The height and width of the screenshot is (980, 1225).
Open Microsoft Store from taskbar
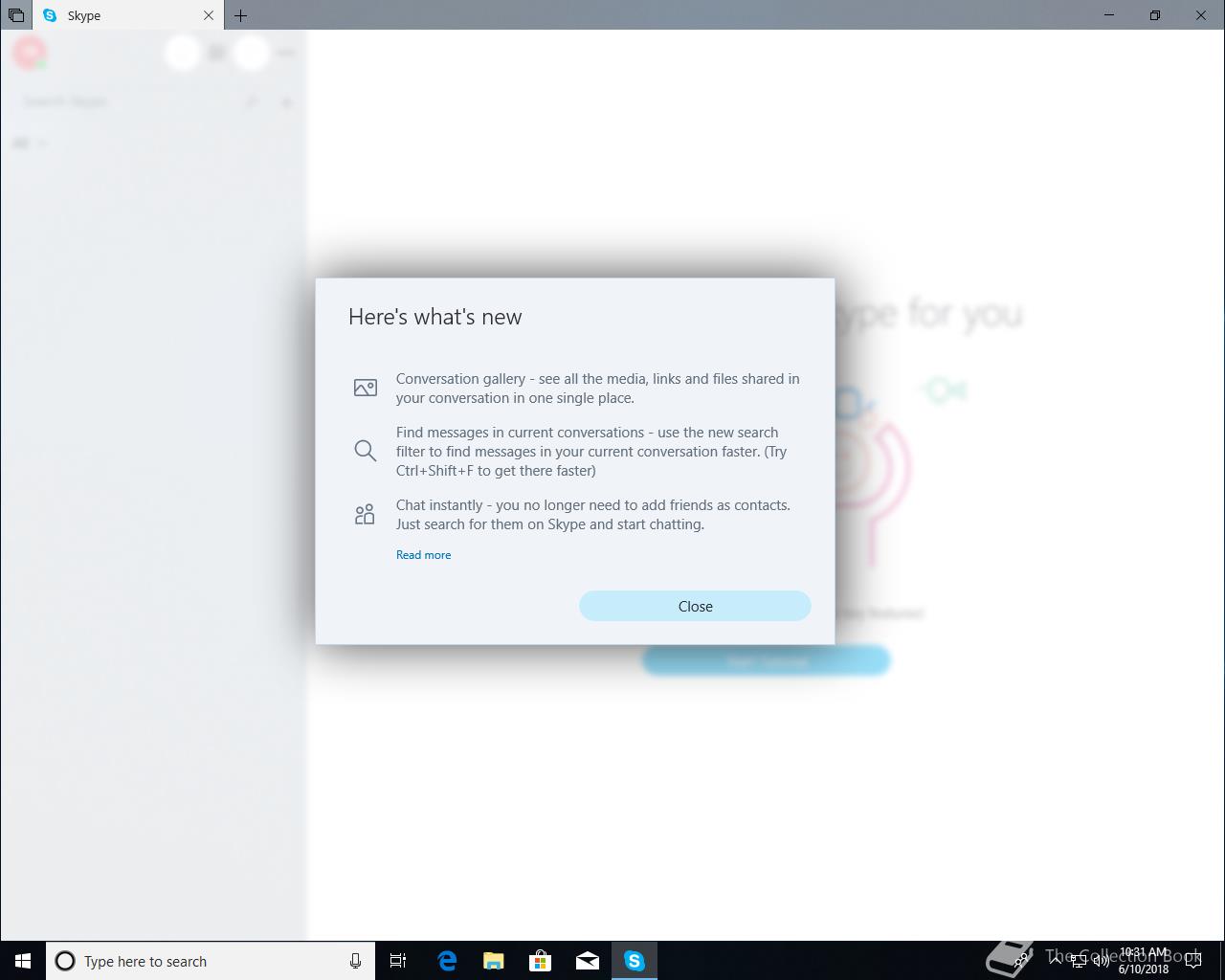pos(541,961)
